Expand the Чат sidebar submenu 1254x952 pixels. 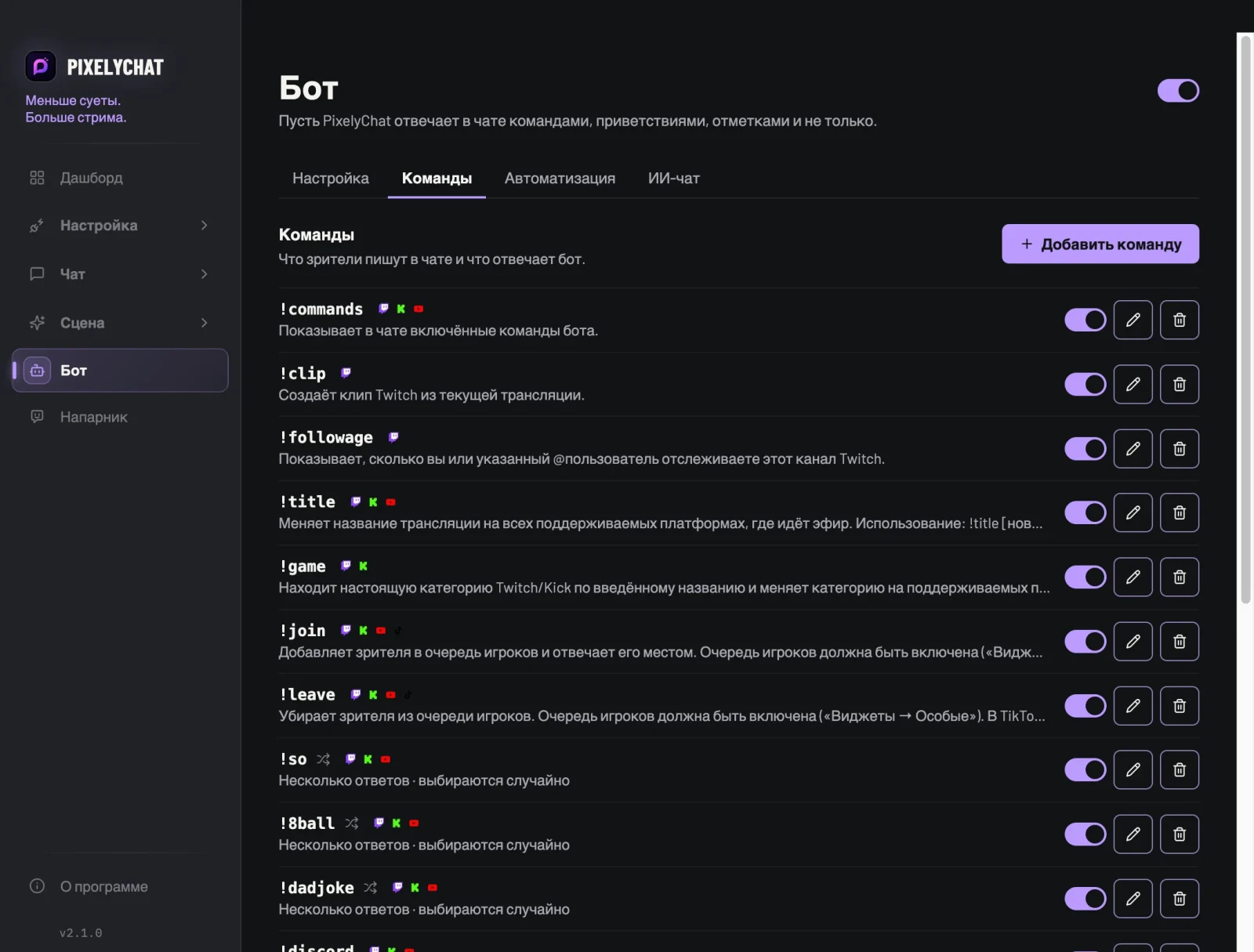point(120,274)
